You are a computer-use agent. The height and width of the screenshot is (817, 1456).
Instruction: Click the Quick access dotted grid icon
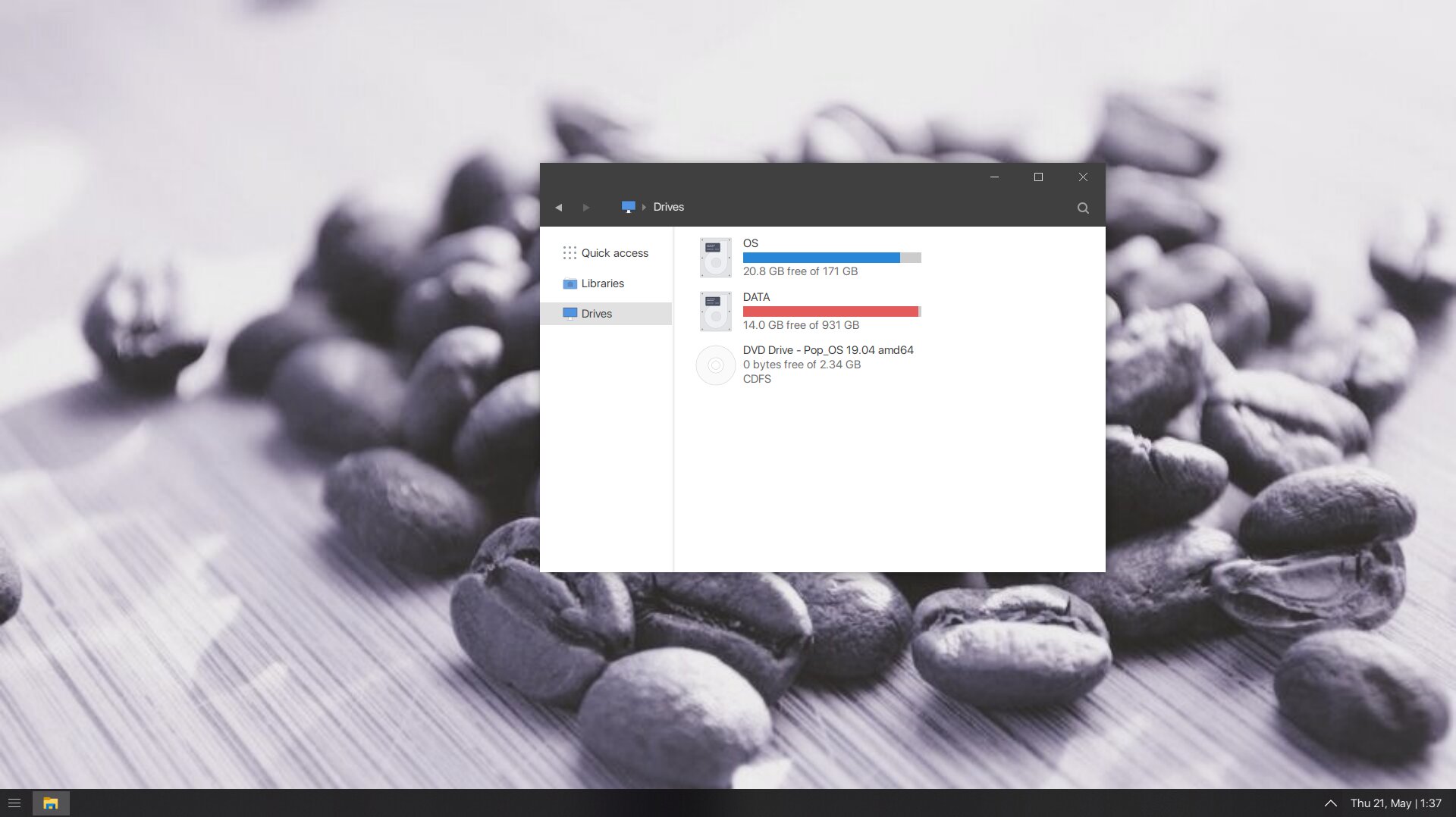(x=570, y=252)
